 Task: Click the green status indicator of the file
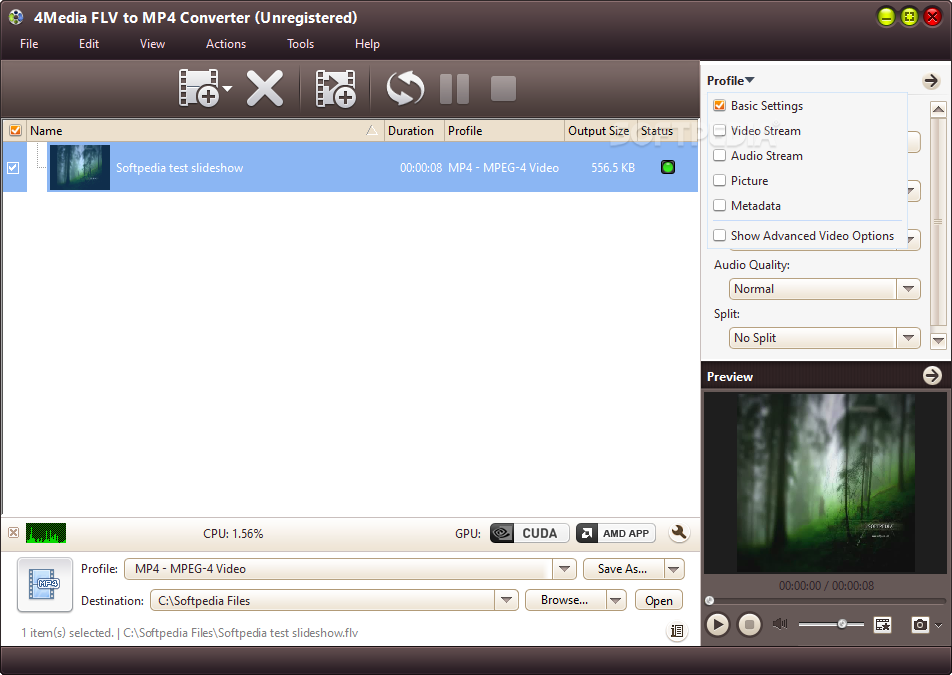pos(668,167)
